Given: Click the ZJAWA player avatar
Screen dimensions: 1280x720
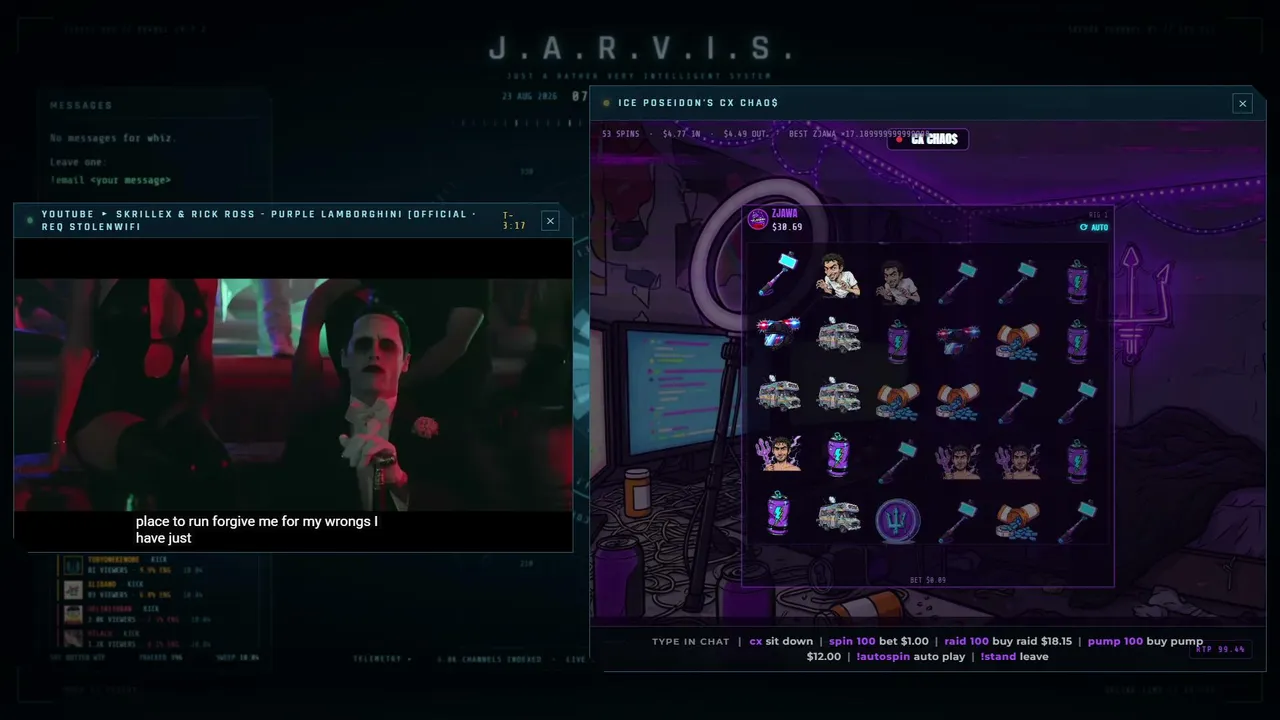Looking at the screenshot, I should tap(758, 219).
